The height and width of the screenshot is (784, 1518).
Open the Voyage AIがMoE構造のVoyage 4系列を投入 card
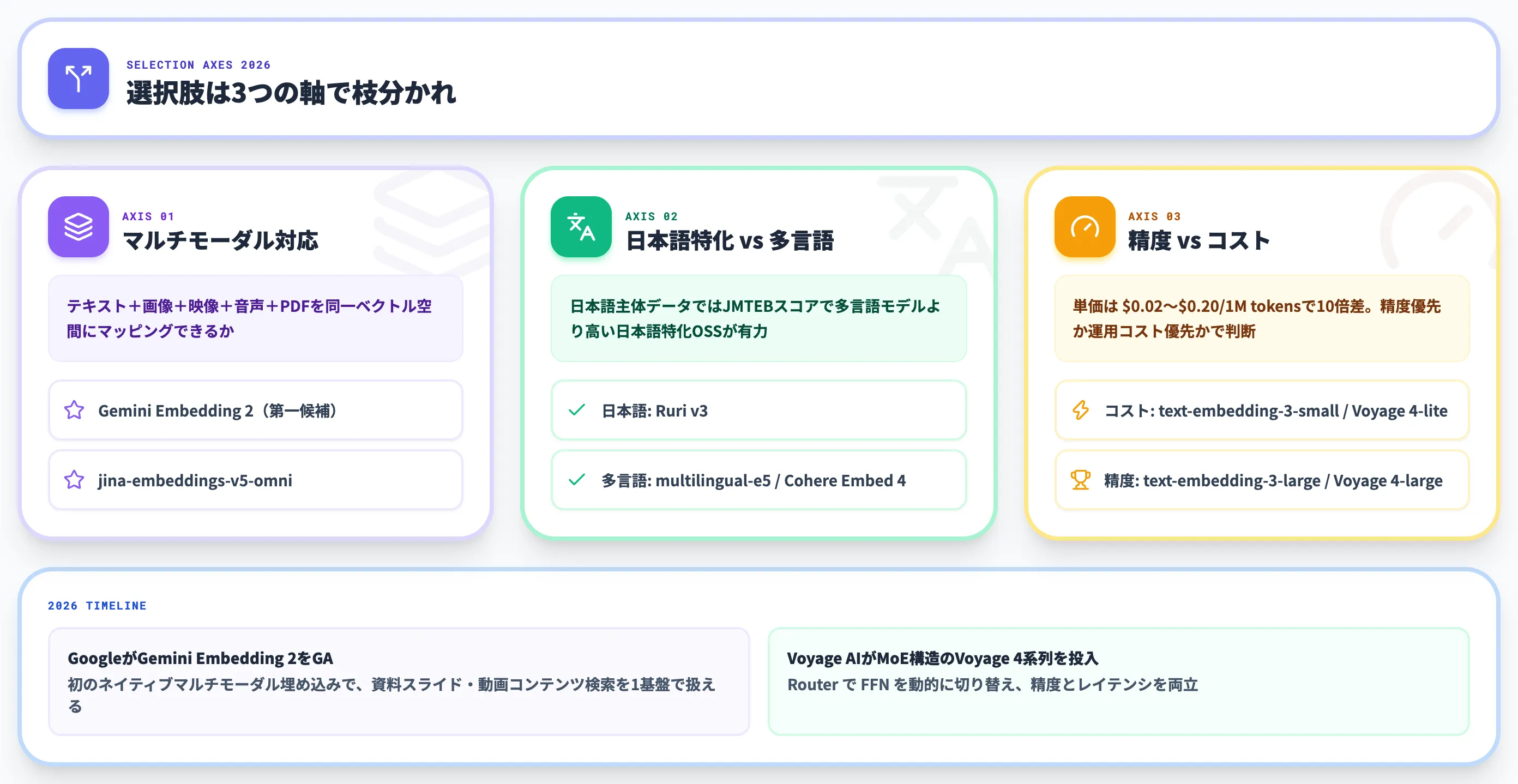pos(1119,682)
